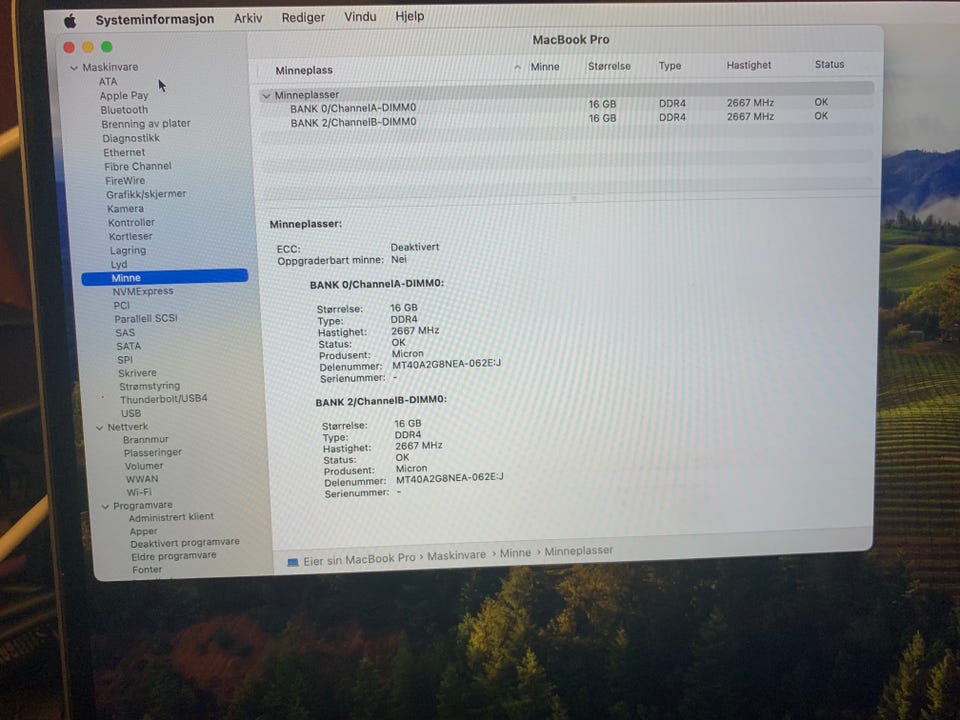Select Kontroller in sidebar
960x720 pixels.
coord(132,223)
